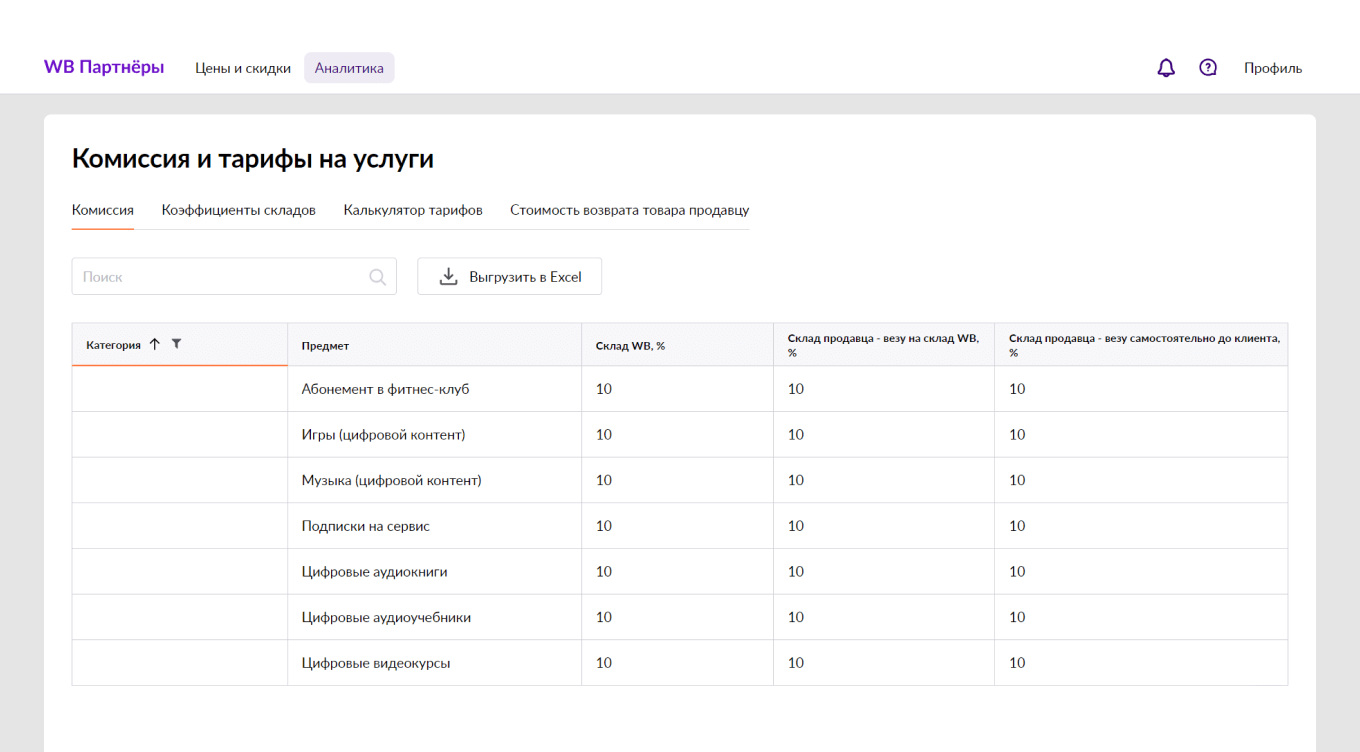This screenshot has width=1360, height=752.
Task: Switch to the Коэффициенты складов tab
Action: (x=238, y=210)
